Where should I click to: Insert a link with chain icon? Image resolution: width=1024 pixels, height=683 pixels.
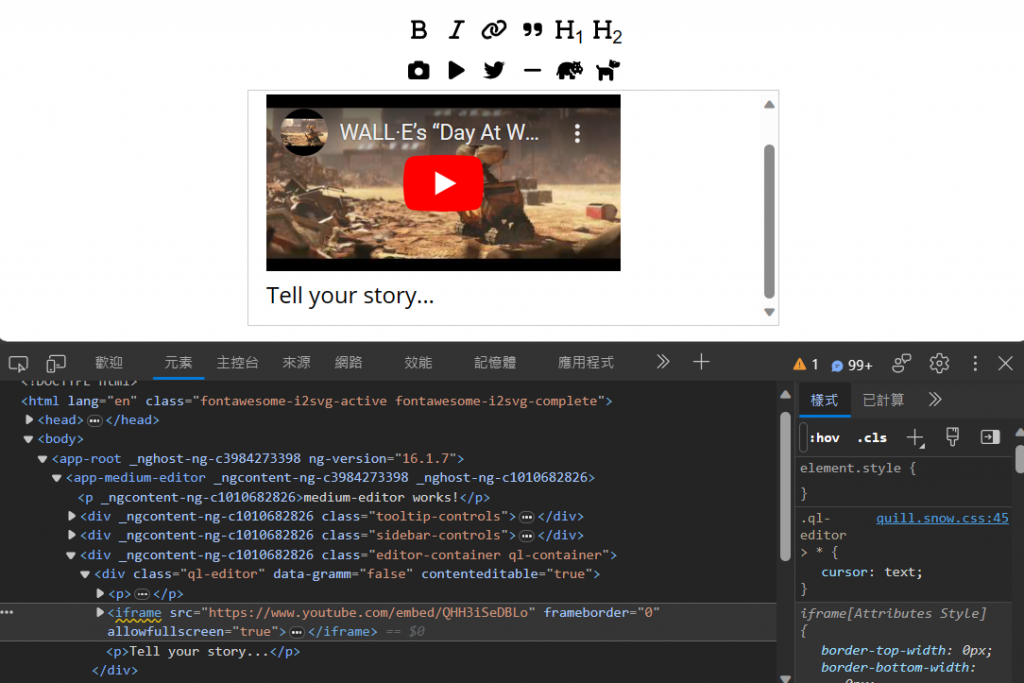[494, 30]
